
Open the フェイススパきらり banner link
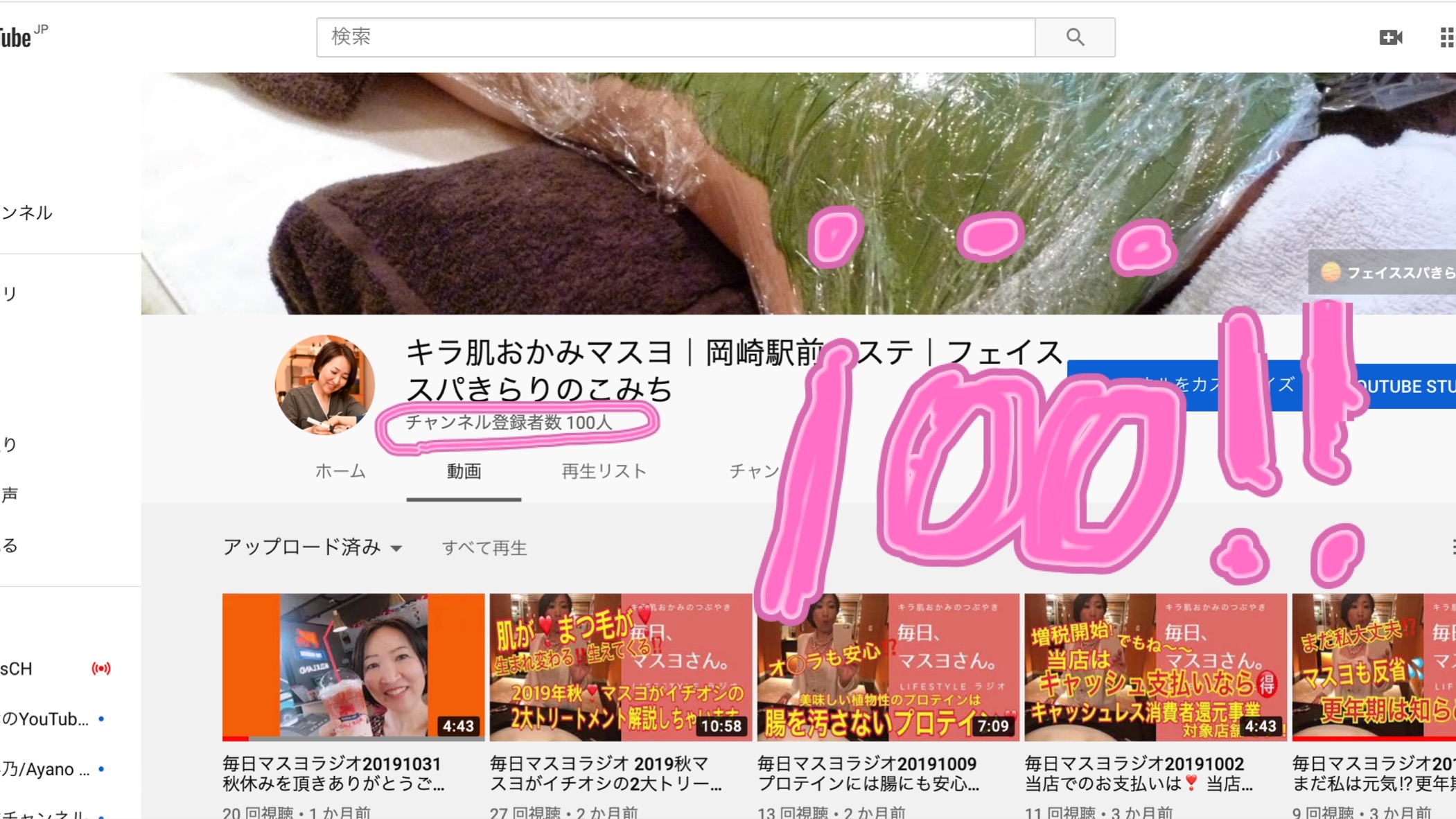(x=1383, y=272)
